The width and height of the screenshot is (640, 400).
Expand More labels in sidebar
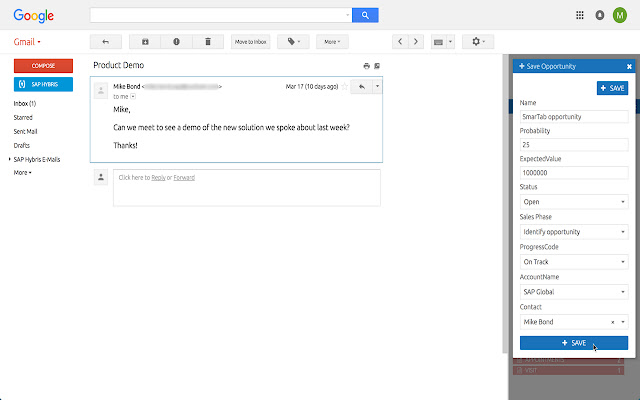[x=22, y=173]
